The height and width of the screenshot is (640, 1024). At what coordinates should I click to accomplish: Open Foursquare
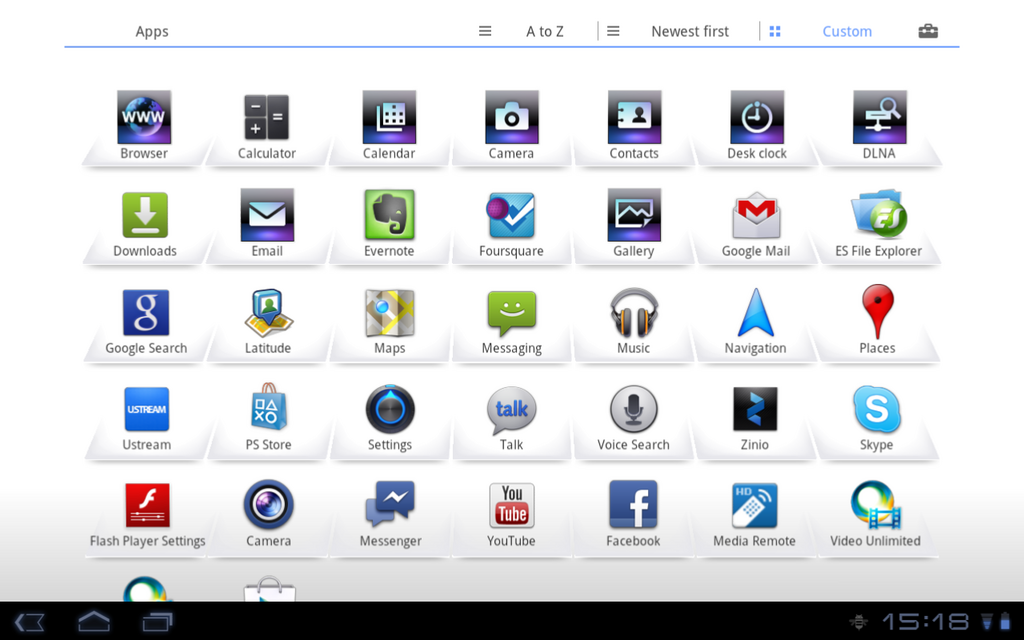(x=511, y=214)
